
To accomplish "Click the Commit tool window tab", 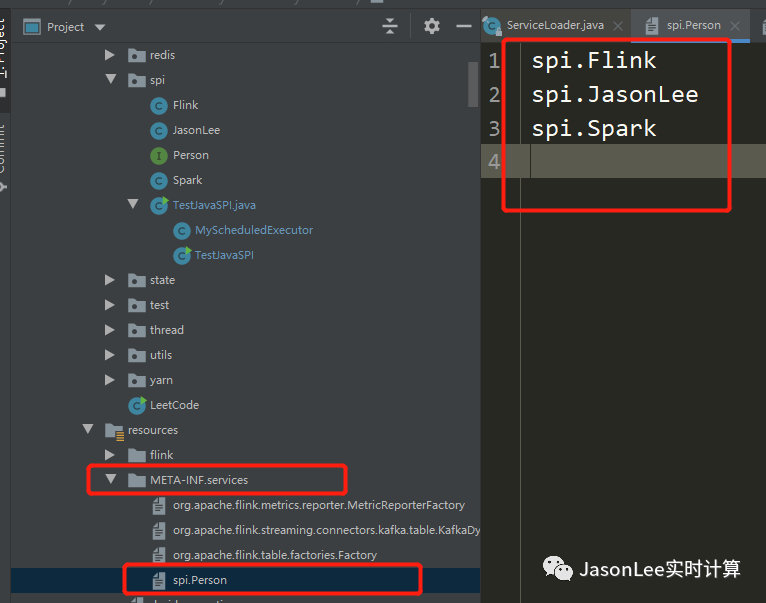I will tap(3, 154).
